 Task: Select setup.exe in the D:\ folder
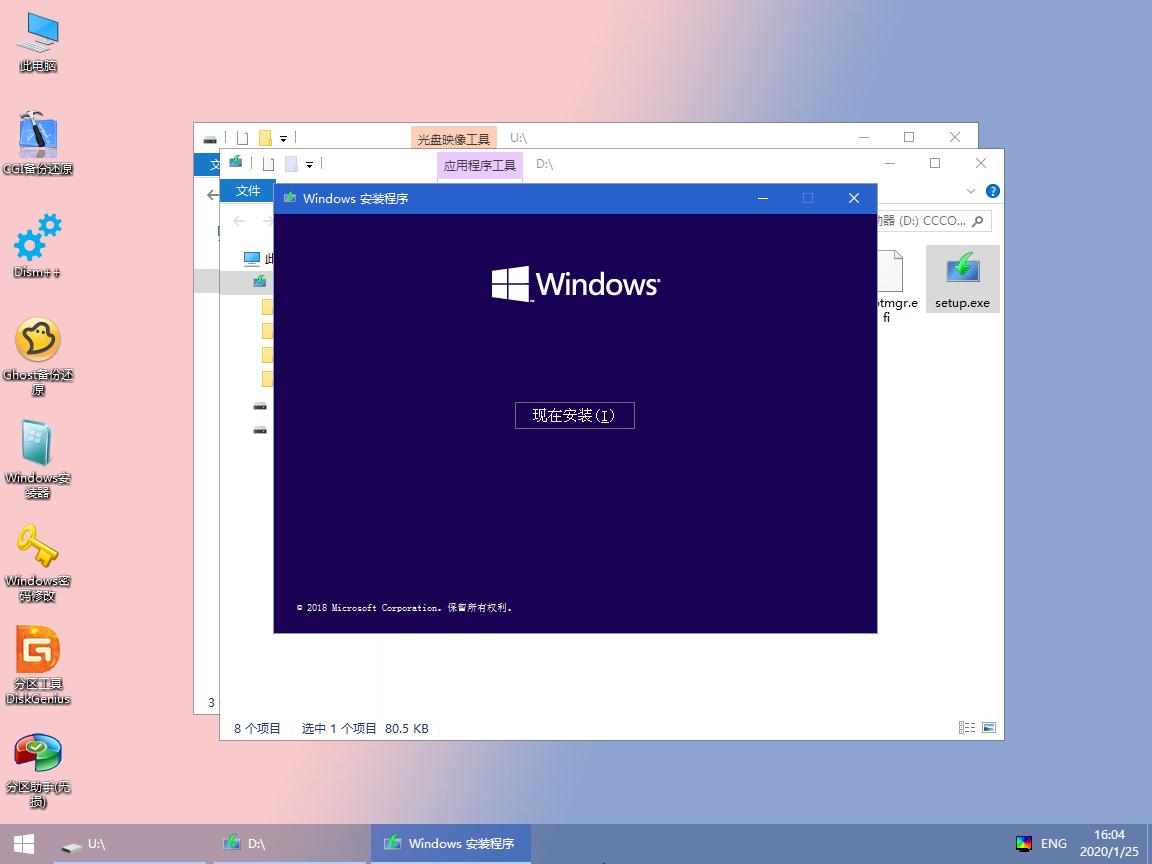pos(962,278)
